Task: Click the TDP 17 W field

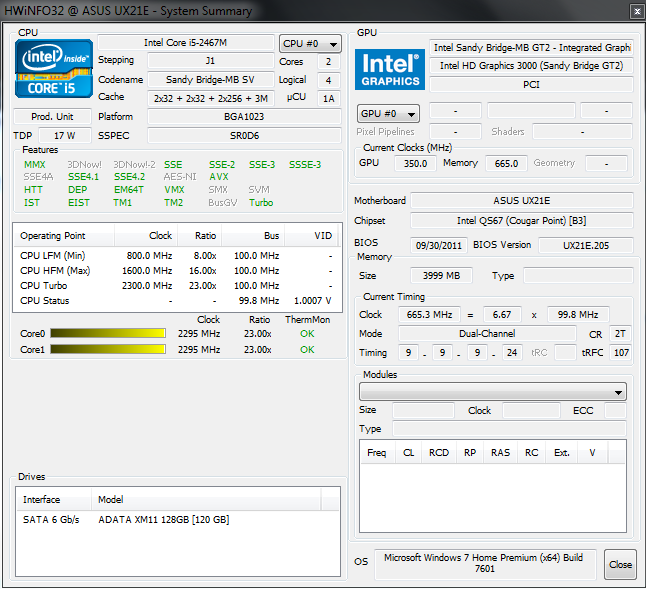Action: [x=65, y=136]
